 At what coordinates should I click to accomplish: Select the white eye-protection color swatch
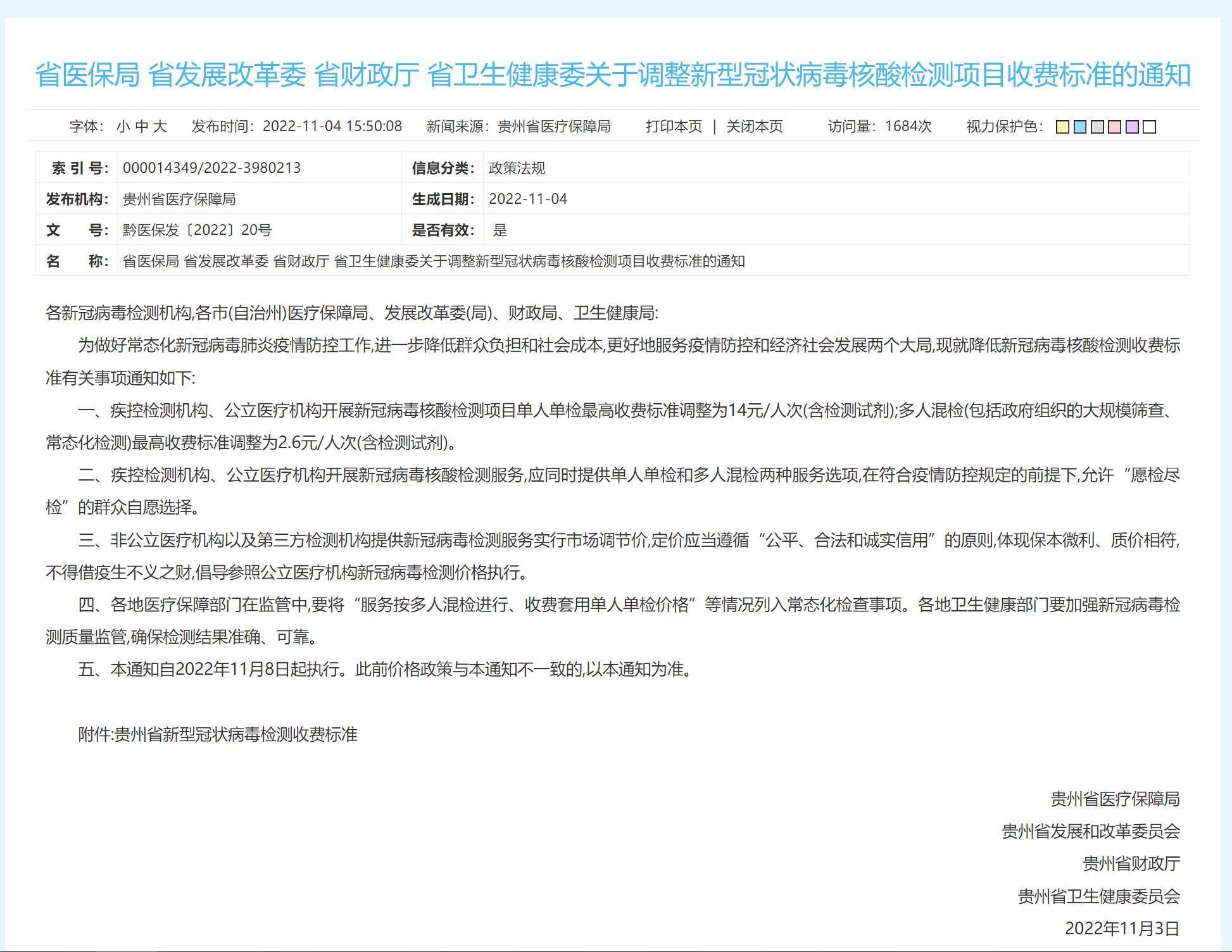coord(1150,127)
